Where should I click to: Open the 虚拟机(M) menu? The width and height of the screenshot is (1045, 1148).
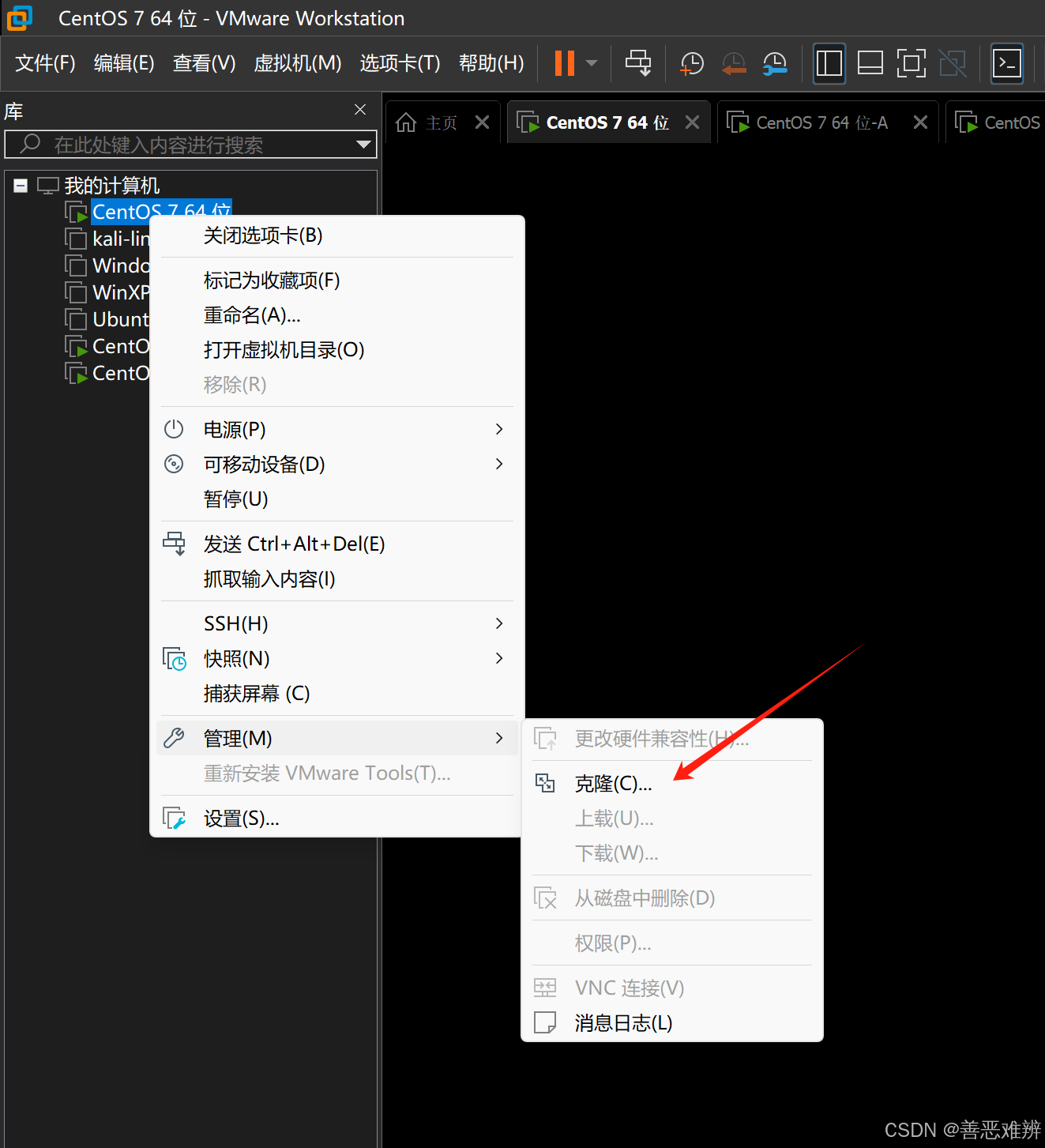[x=298, y=63]
